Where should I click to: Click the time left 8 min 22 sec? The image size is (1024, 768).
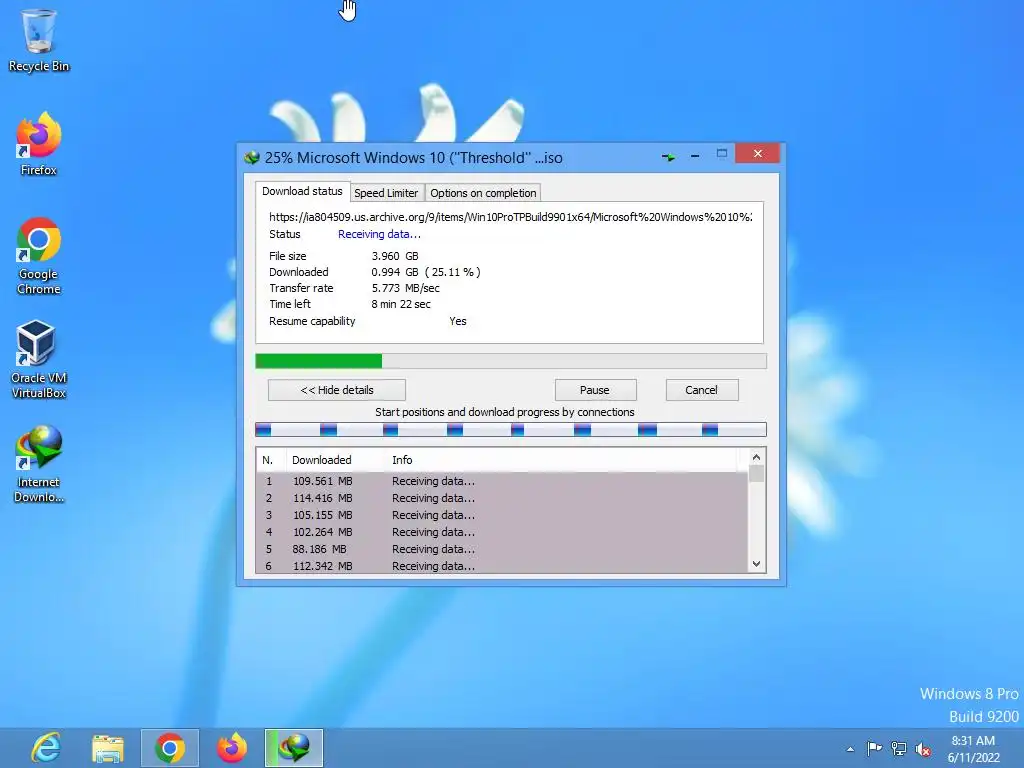[x=401, y=304]
